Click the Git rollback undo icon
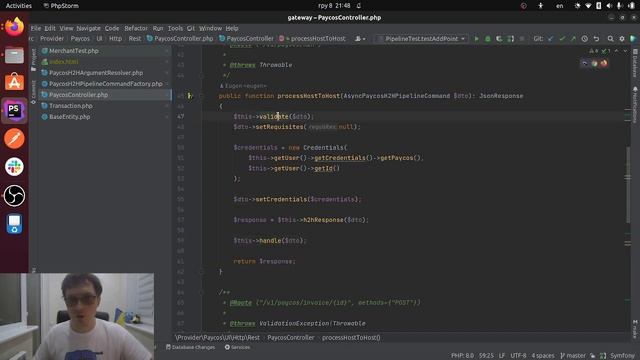This screenshot has width=640, height=360. click(x=596, y=39)
